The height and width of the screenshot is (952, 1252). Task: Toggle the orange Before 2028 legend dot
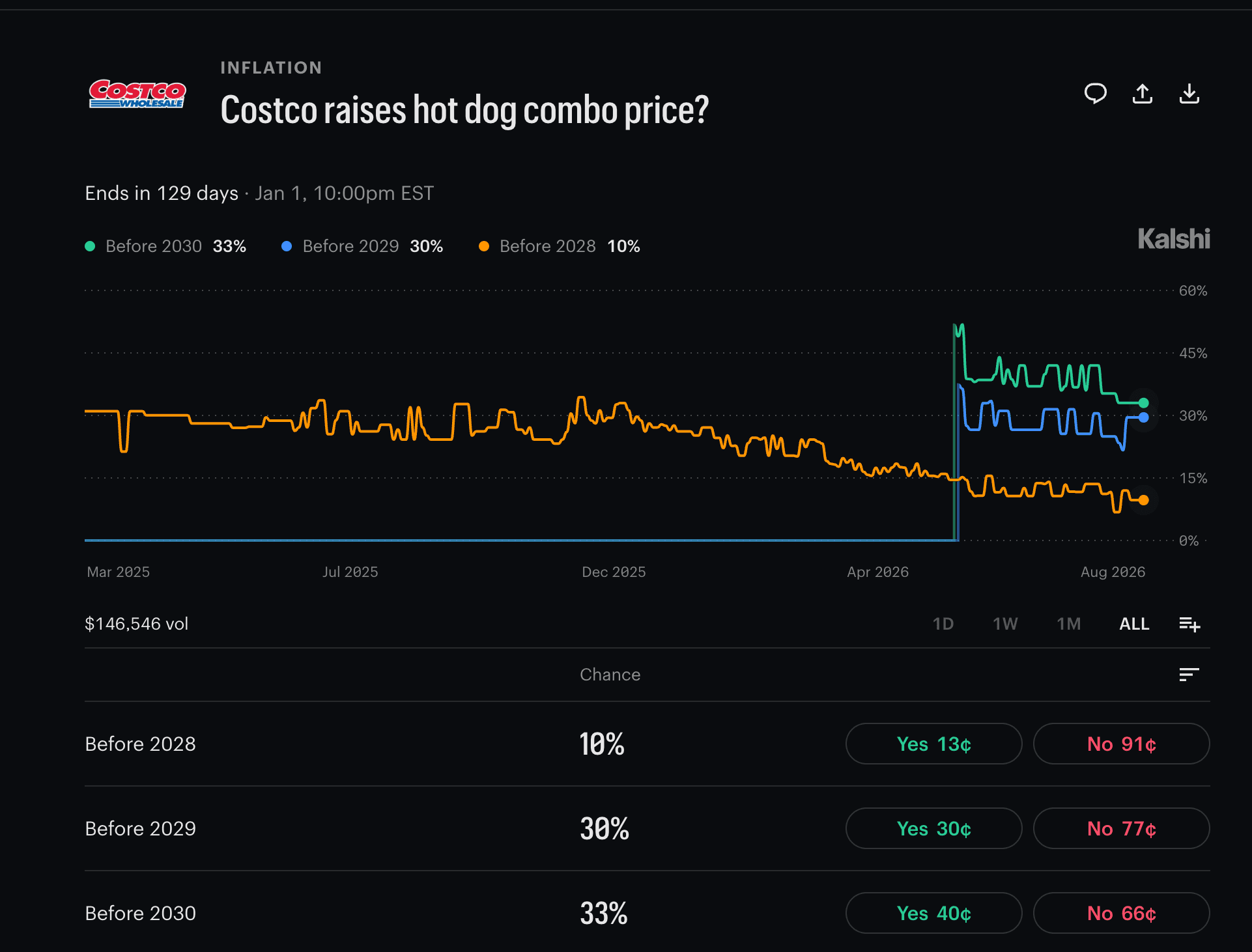(x=484, y=246)
